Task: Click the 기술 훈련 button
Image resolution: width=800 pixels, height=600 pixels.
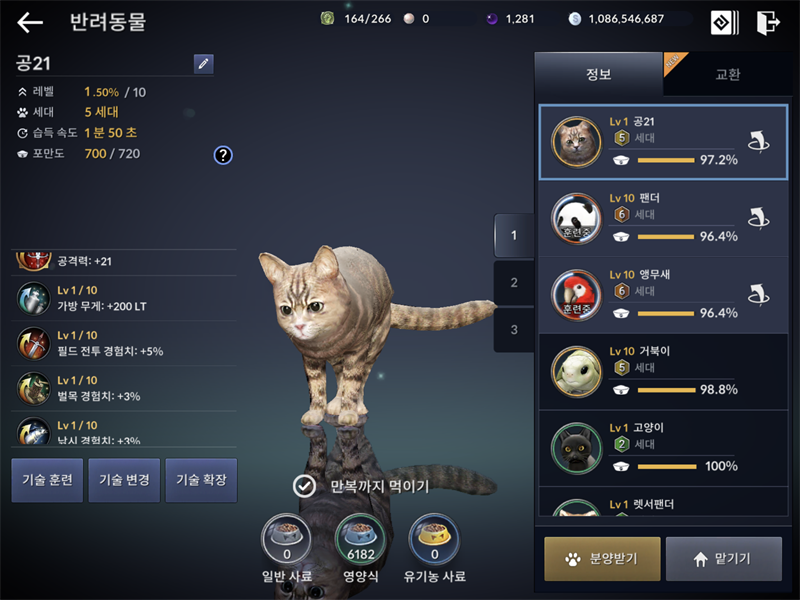Action: [47, 480]
